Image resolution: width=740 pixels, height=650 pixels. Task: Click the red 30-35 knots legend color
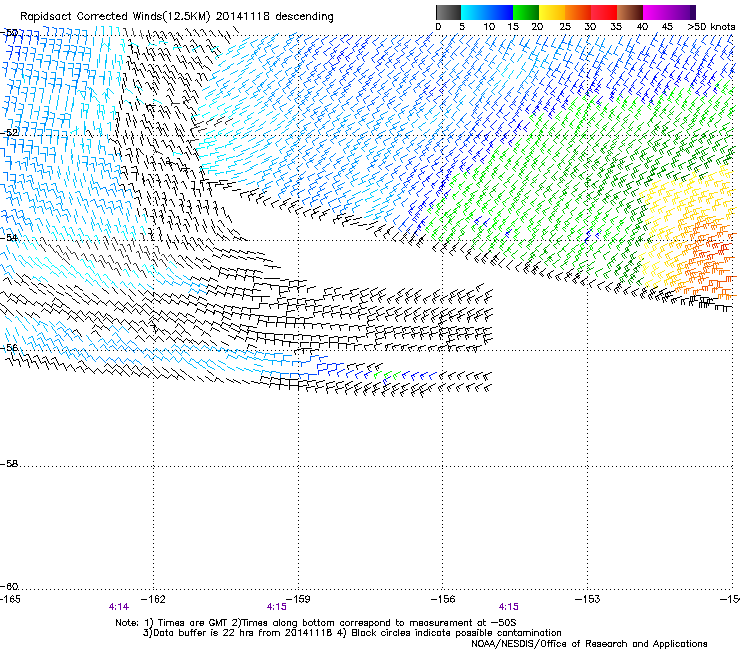604,12
